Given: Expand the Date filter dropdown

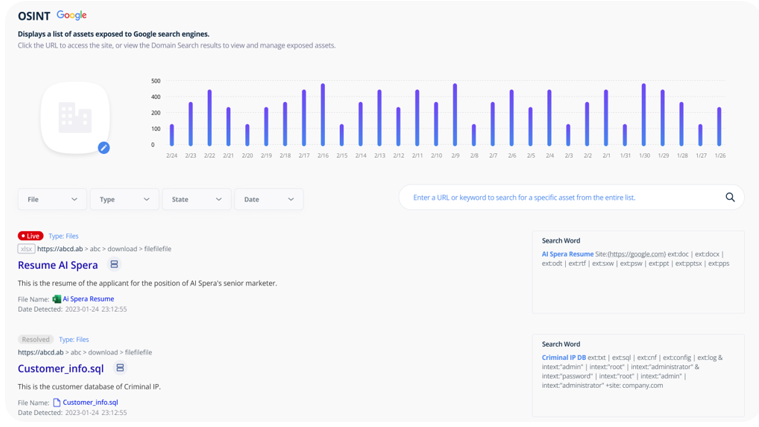Looking at the screenshot, I should (268, 199).
